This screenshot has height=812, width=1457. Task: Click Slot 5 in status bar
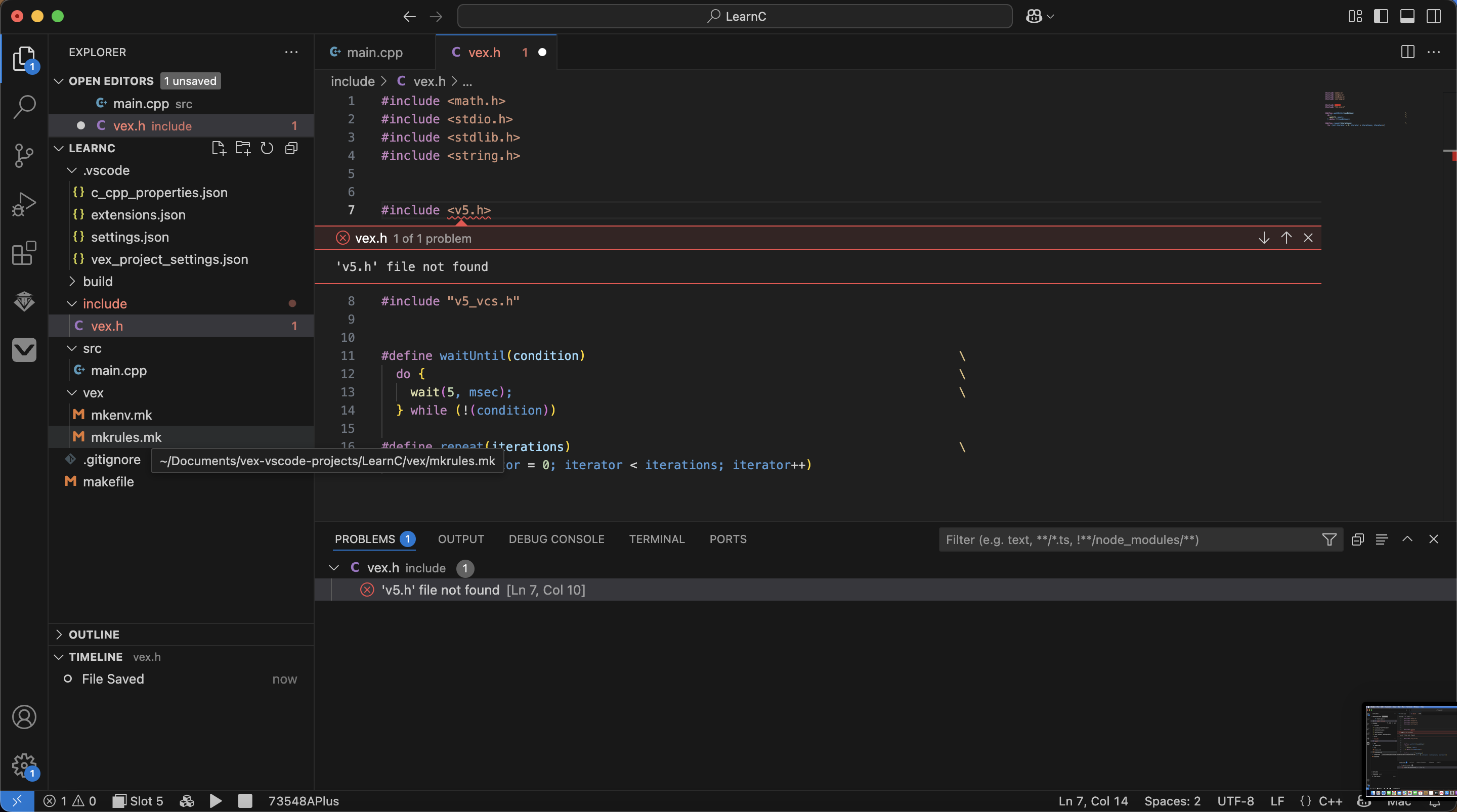139,801
